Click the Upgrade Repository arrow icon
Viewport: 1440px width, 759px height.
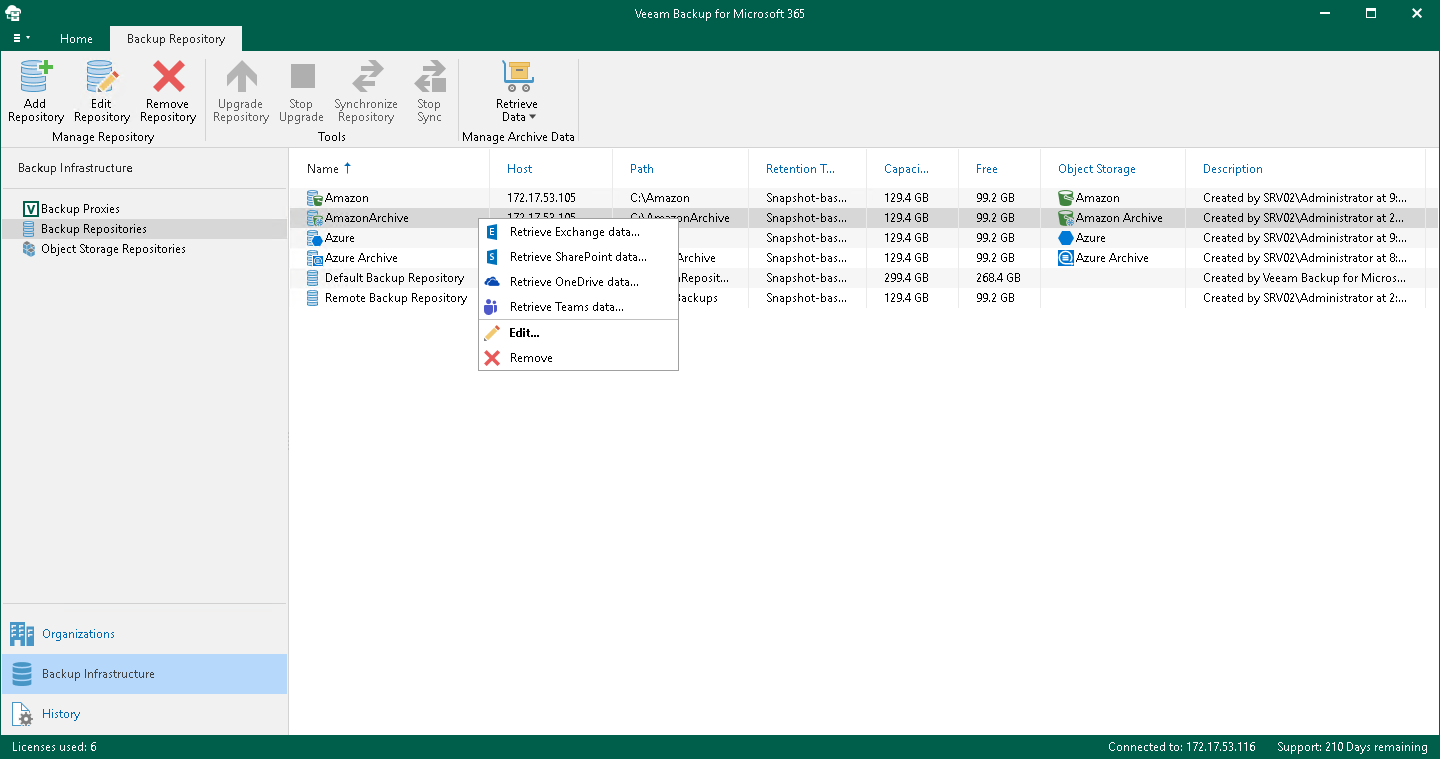(241, 77)
